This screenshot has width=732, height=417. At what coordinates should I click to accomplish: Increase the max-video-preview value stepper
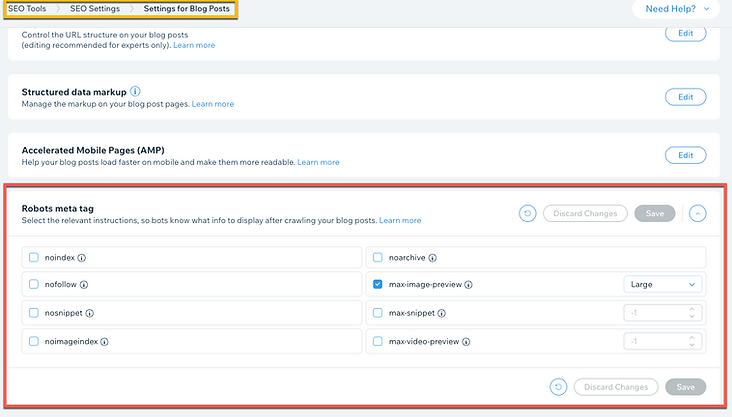coord(692,338)
